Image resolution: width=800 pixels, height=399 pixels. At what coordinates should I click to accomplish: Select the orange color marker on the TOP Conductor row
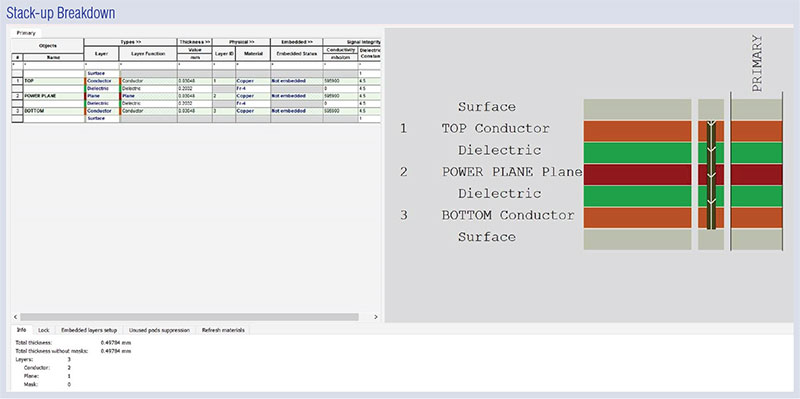click(x=85, y=81)
